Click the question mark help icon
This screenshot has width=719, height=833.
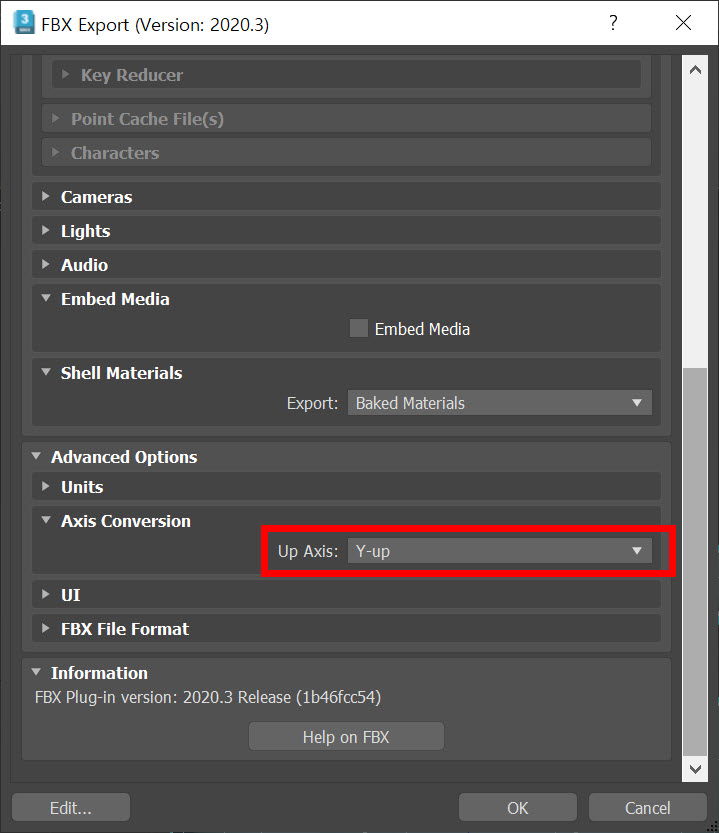point(613,23)
